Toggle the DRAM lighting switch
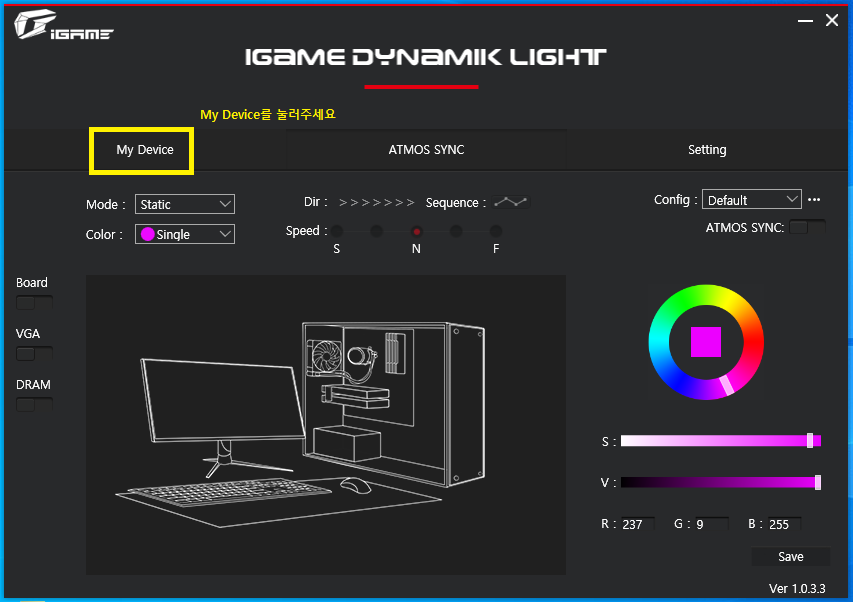The width and height of the screenshot is (853, 602). tap(34, 404)
